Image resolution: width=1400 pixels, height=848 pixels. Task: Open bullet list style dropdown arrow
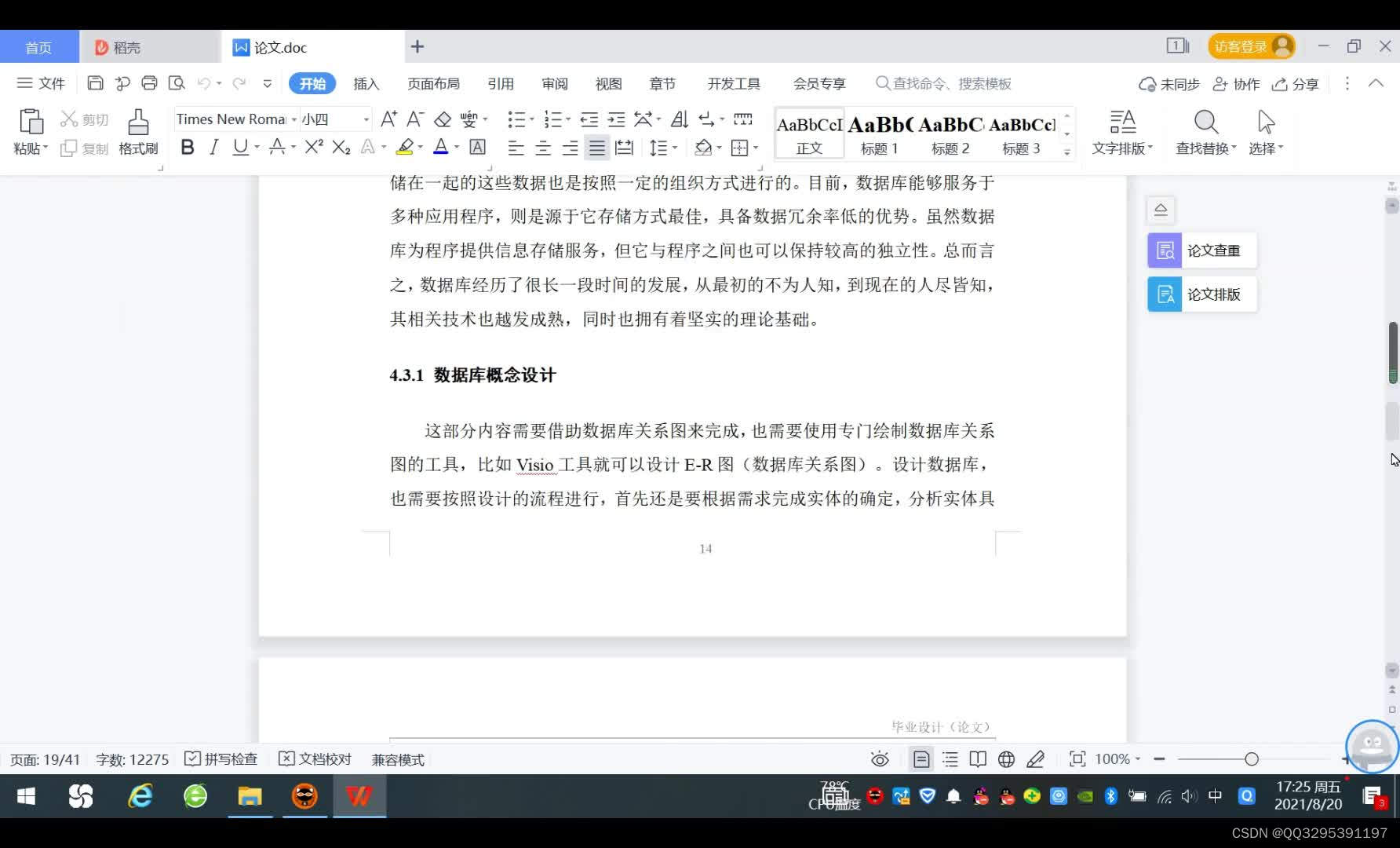531,119
